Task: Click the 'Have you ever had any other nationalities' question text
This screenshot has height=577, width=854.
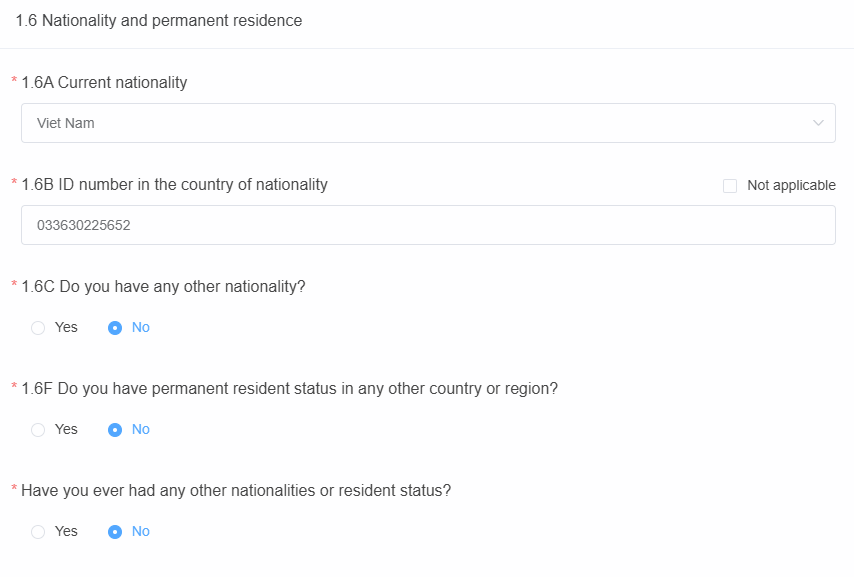Action: pyautogui.click(x=236, y=491)
